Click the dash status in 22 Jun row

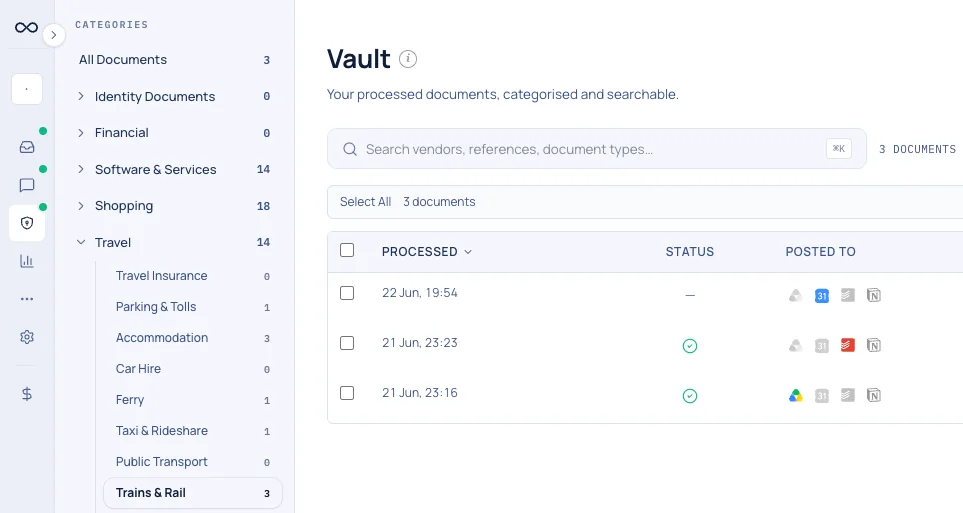[x=690, y=296]
